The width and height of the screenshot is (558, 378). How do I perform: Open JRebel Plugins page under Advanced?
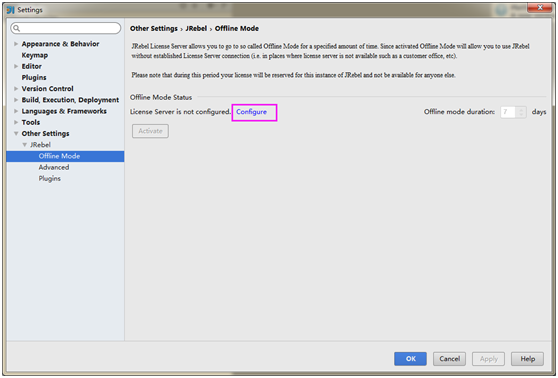tap(49, 179)
